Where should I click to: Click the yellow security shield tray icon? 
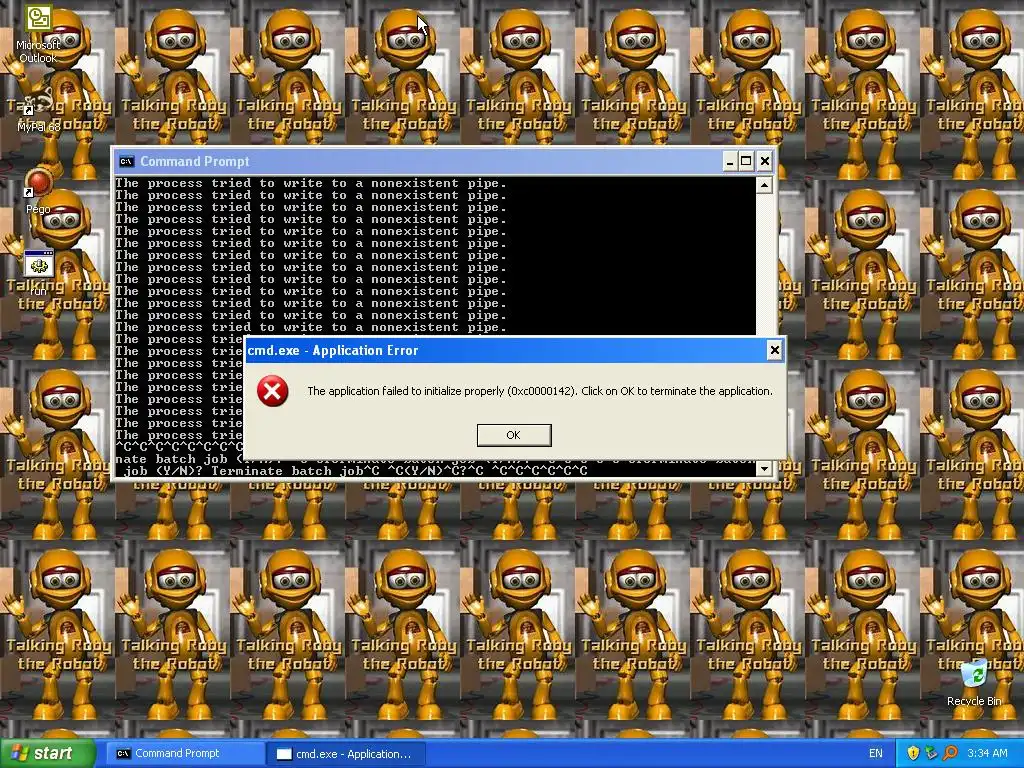913,753
